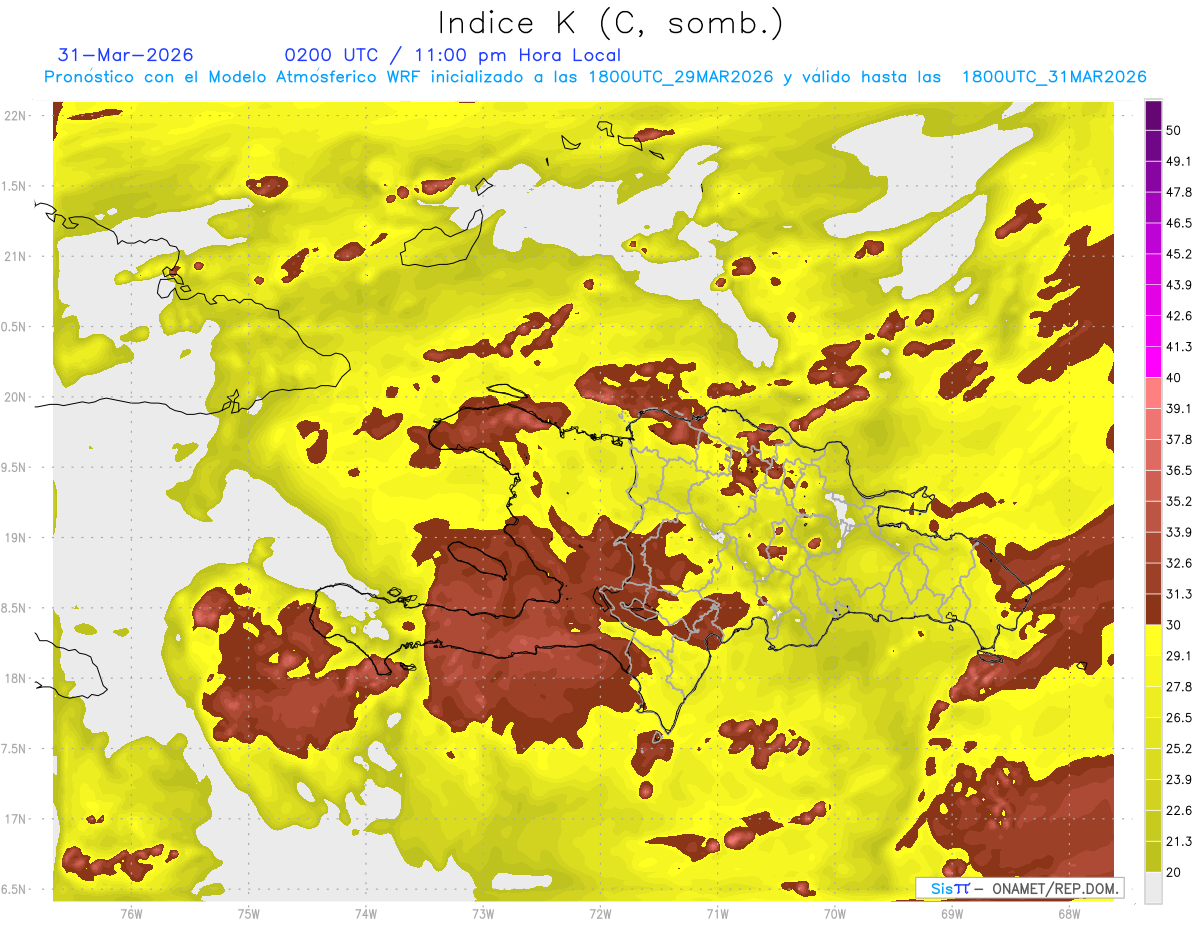Select the magenta 41.3 legend swatch
This screenshot has height=927, width=1200.
tap(1153, 362)
